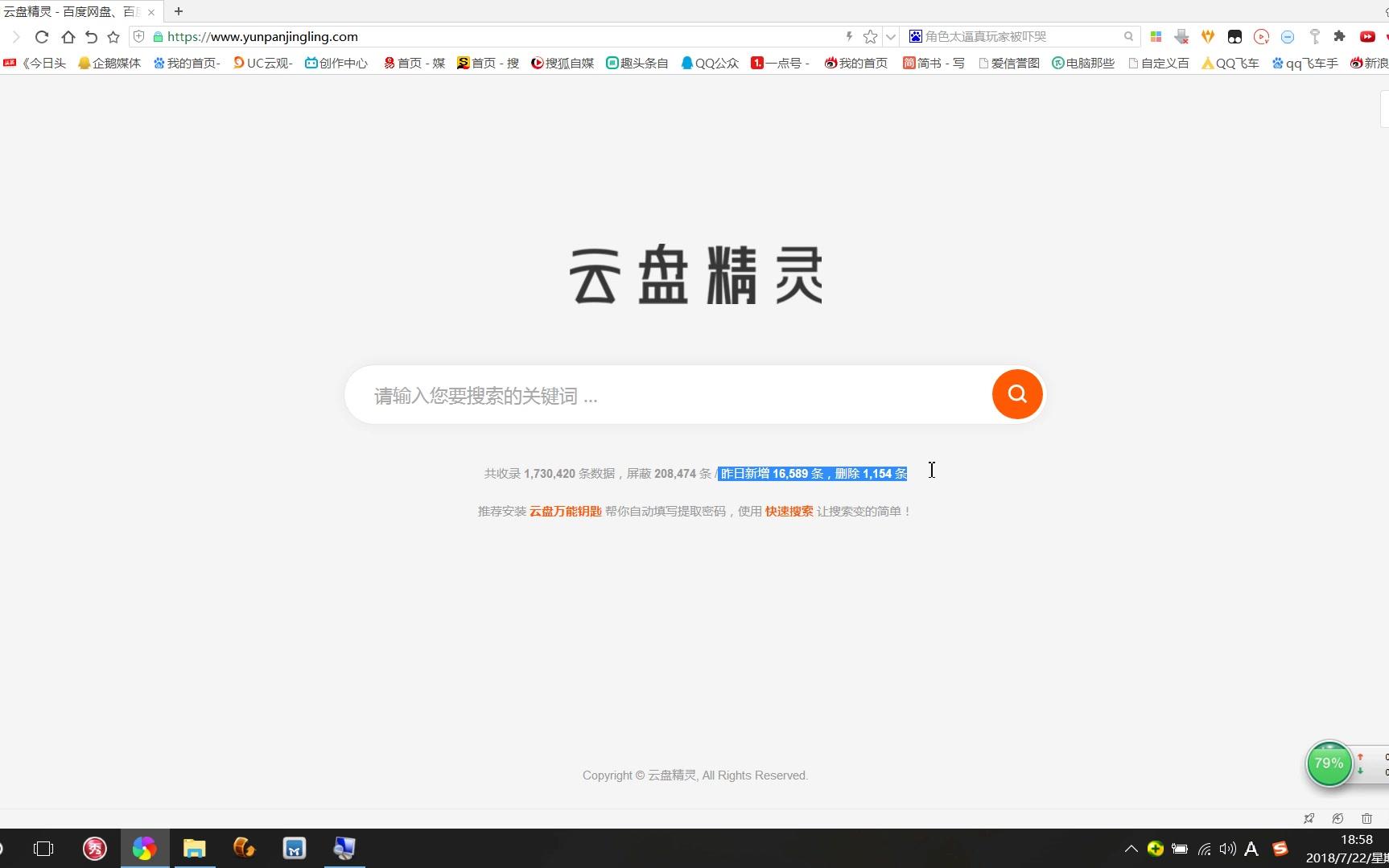Open the 搜狐自媒 bookmark
The height and width of the screenshot is (868, 1389).
(x=563, y=63)
